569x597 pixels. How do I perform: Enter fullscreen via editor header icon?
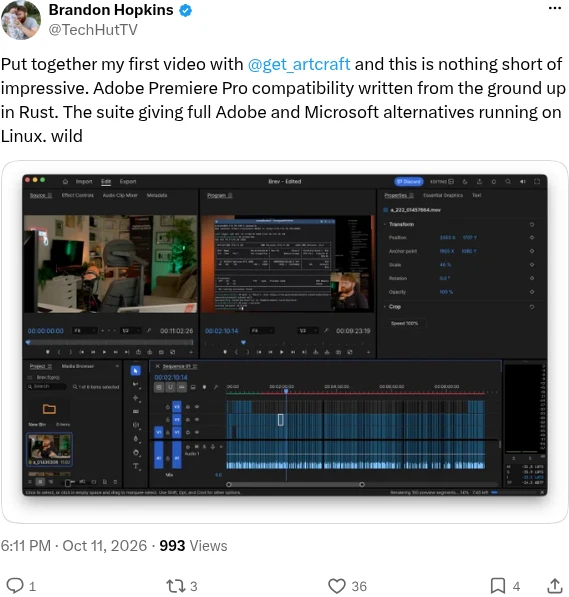[537, 182]
